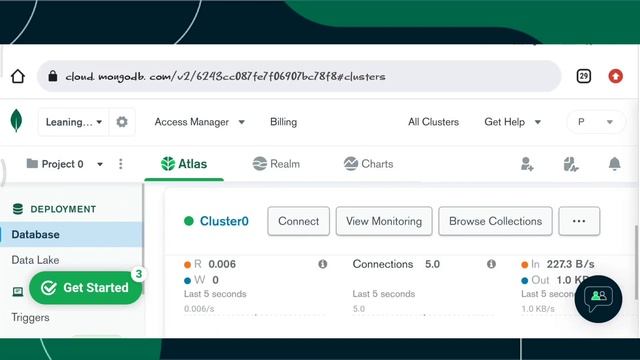Open the Leaning organization dropdown

click(73, 122)
